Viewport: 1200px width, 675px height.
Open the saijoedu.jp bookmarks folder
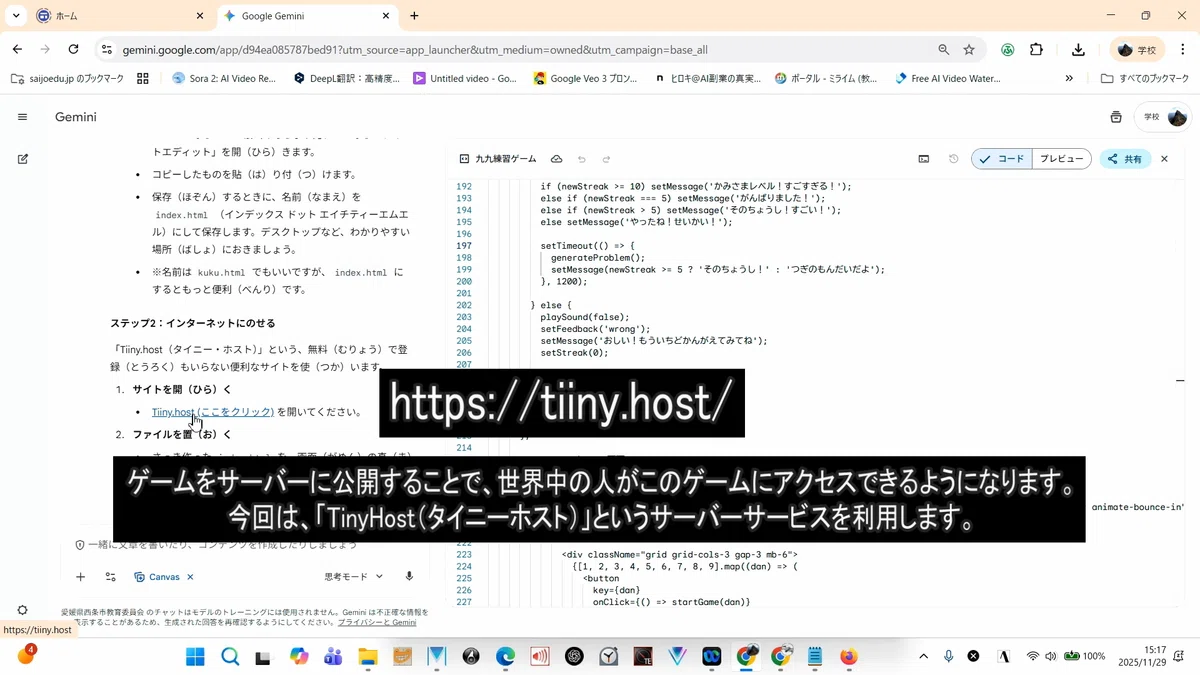pos(67,78)
